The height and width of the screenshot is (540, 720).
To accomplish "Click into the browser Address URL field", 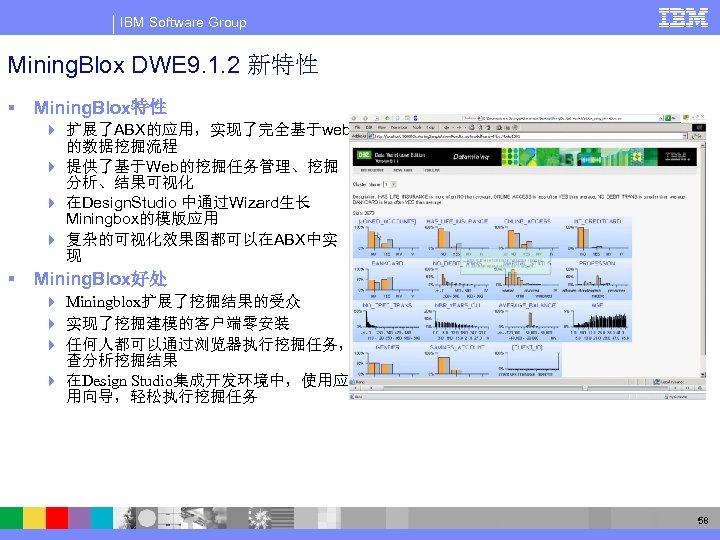I will point(526,136).
